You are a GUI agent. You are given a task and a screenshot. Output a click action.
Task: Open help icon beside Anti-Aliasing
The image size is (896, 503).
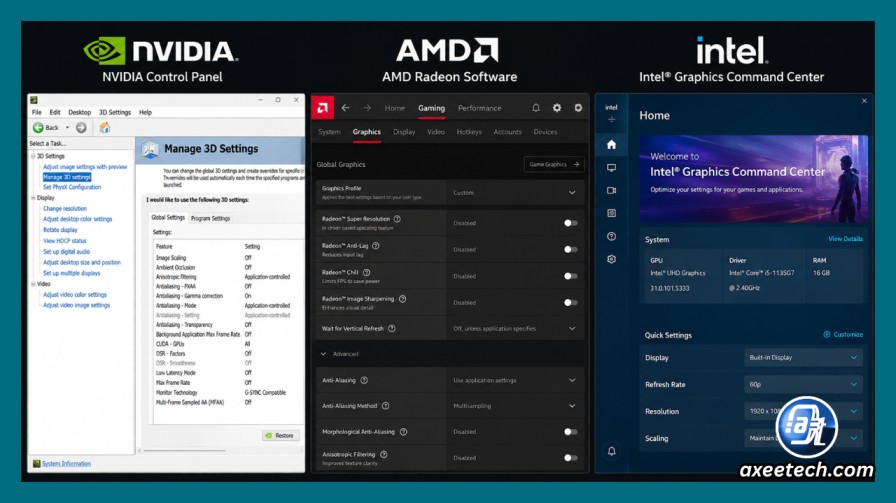pos(364,380)
